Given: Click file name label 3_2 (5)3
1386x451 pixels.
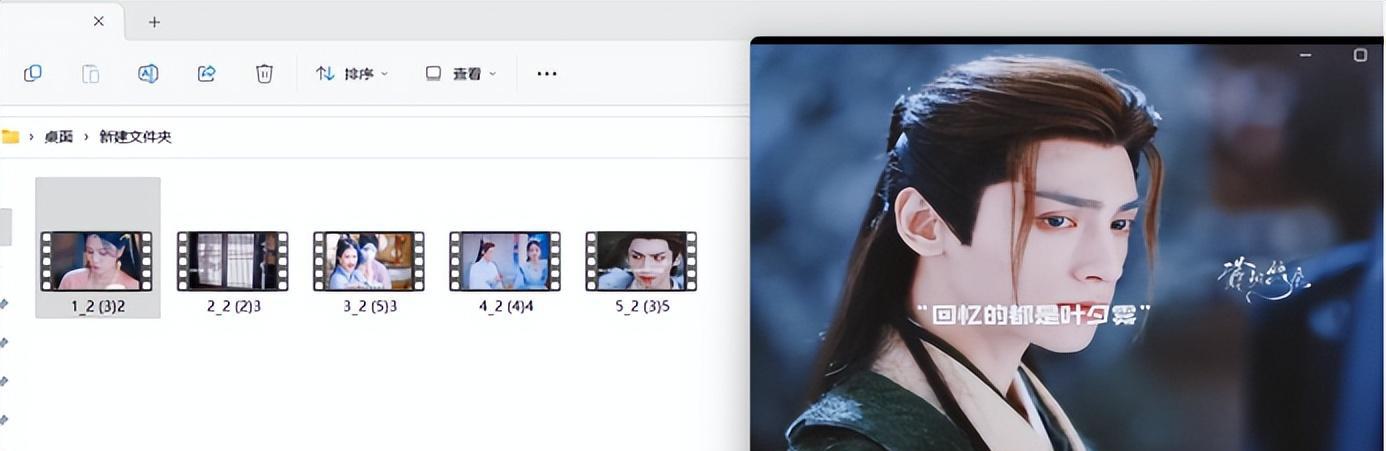Looking at the screenshot, I should point(370,306).
